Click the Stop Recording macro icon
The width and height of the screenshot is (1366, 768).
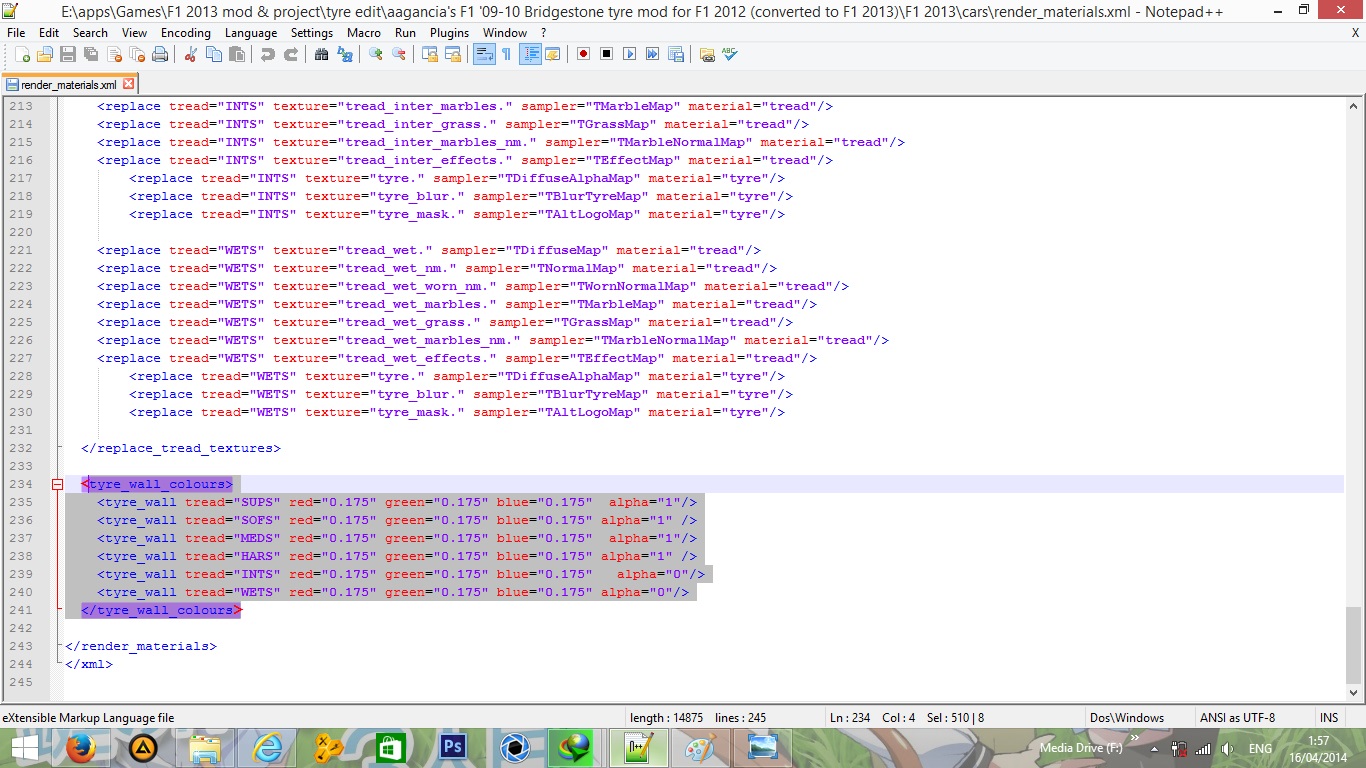(606, 54)
